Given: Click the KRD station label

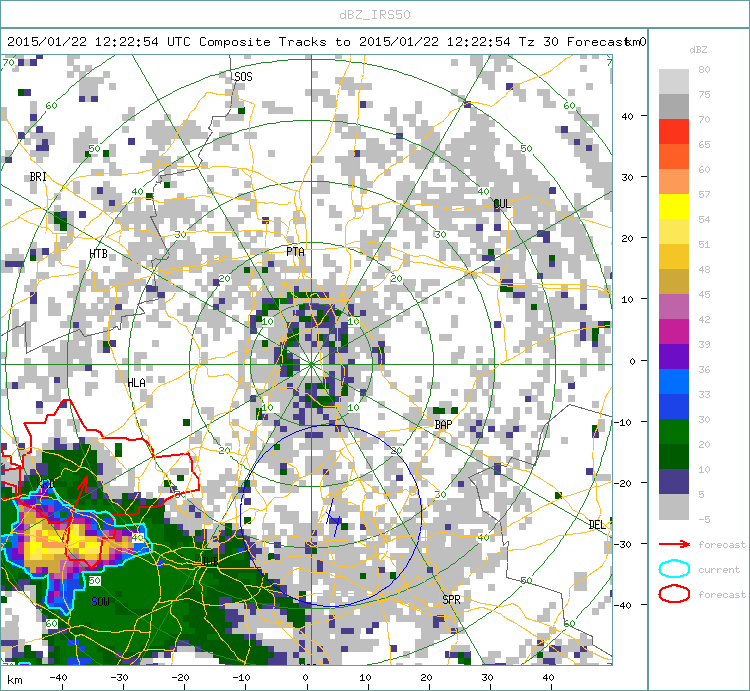Looking at the screenshot, I should point(45,483).
